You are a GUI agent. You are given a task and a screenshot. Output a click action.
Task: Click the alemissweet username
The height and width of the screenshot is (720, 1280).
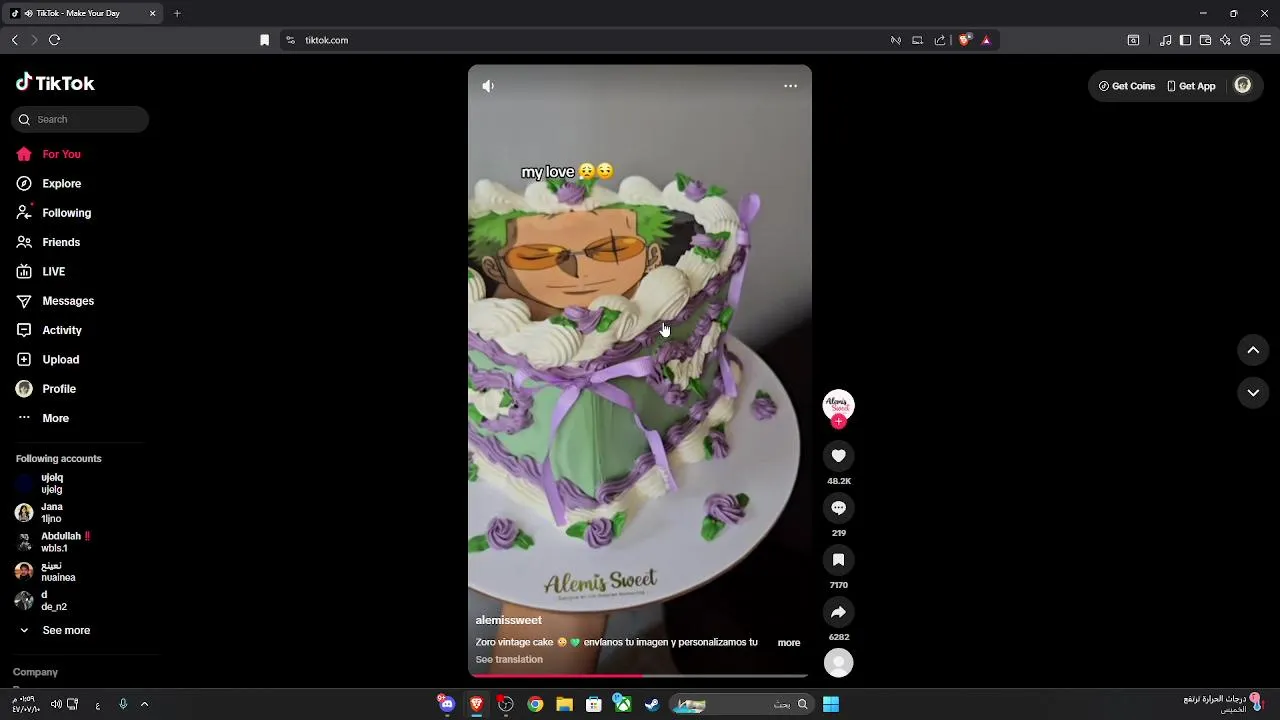(x=508, y=620)
